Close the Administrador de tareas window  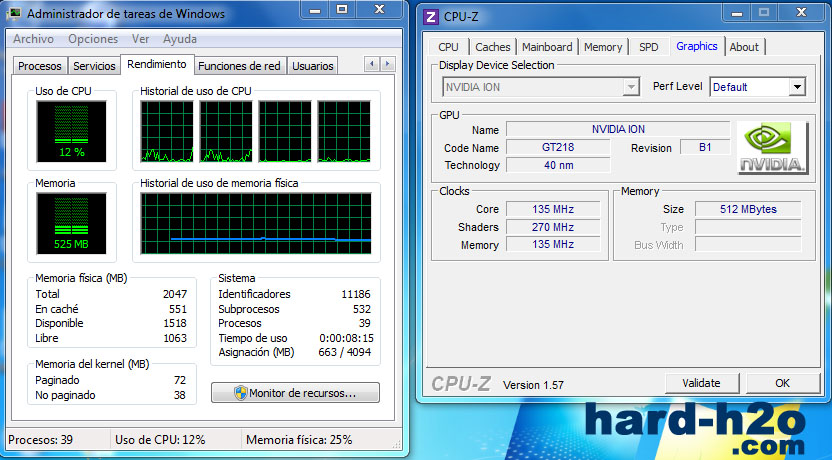point(379,10)
